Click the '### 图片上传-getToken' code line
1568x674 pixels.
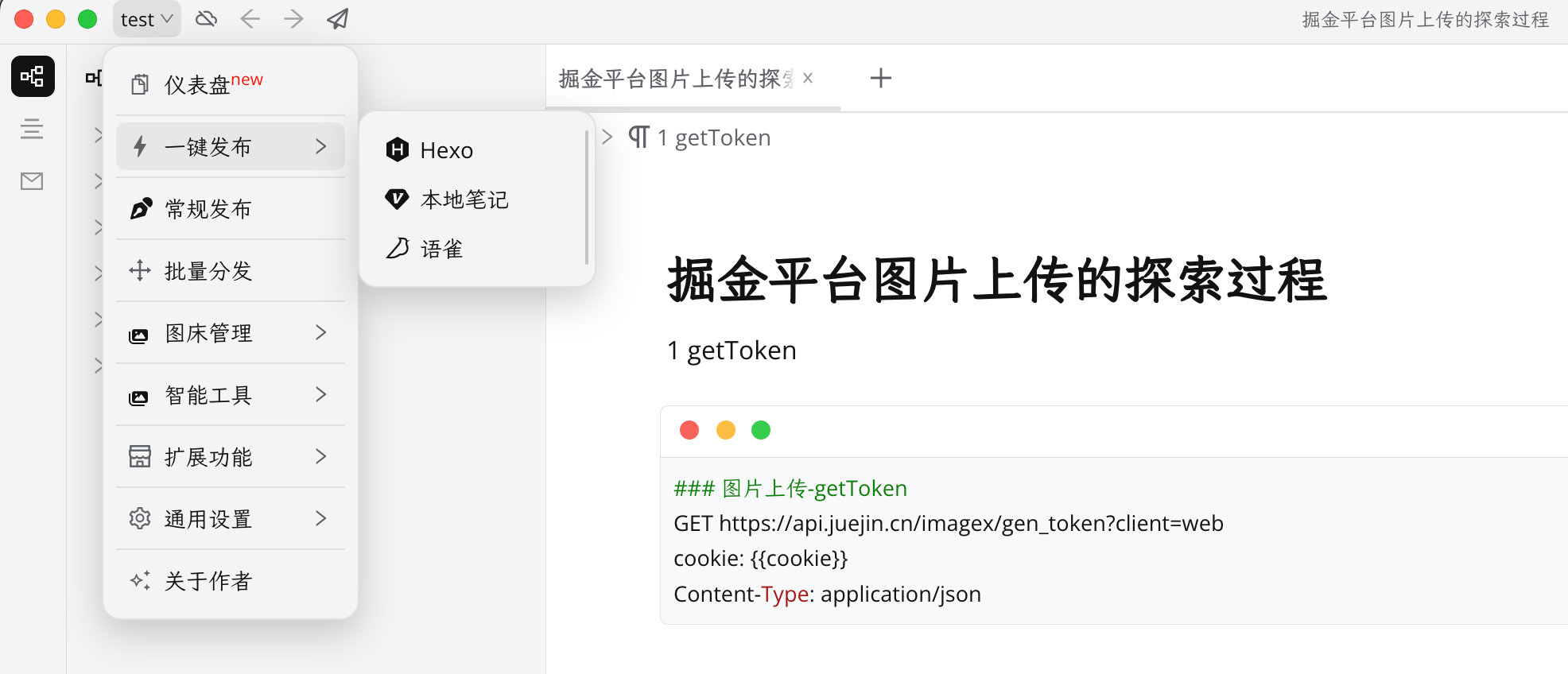tap(790, 488)
